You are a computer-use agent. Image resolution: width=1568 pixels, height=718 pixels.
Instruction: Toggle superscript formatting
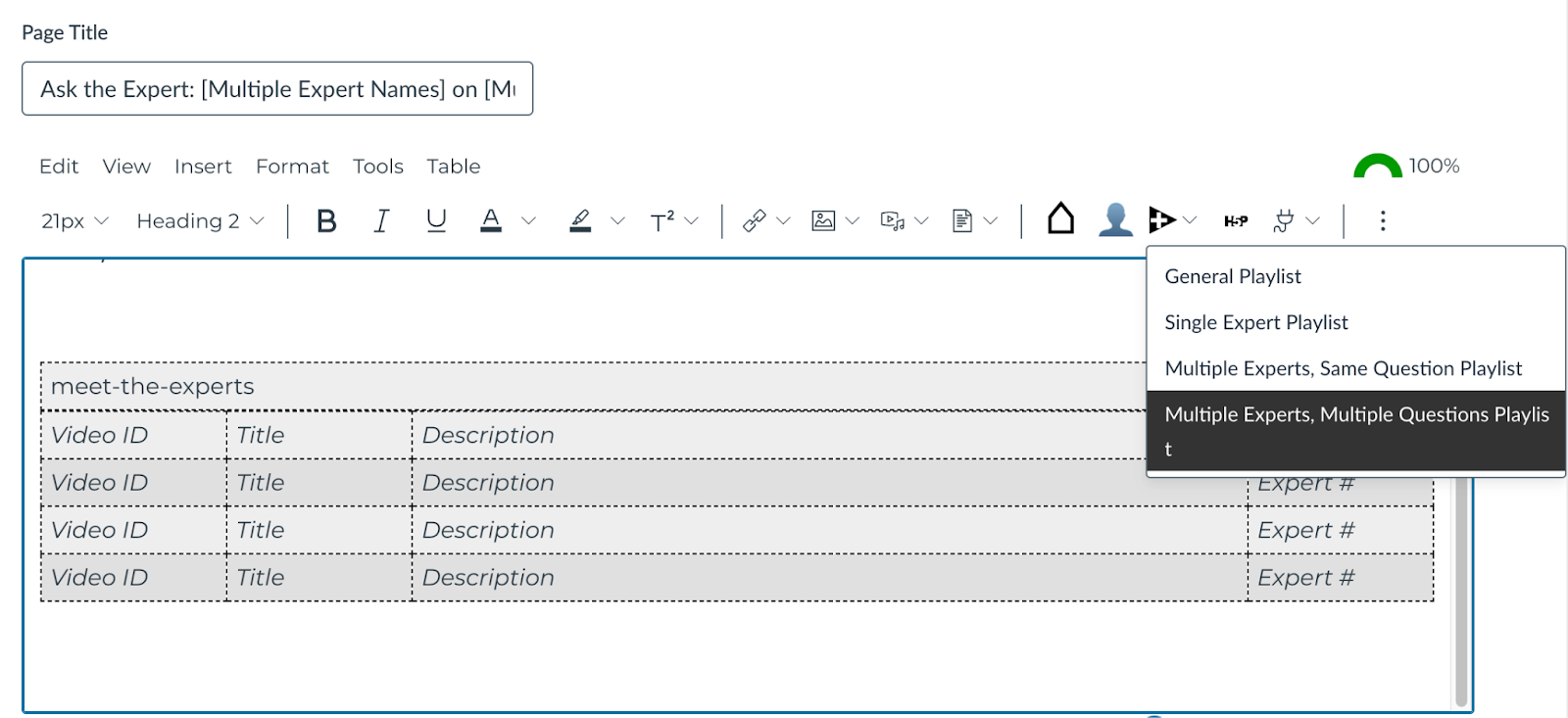[x=662, y=221]
